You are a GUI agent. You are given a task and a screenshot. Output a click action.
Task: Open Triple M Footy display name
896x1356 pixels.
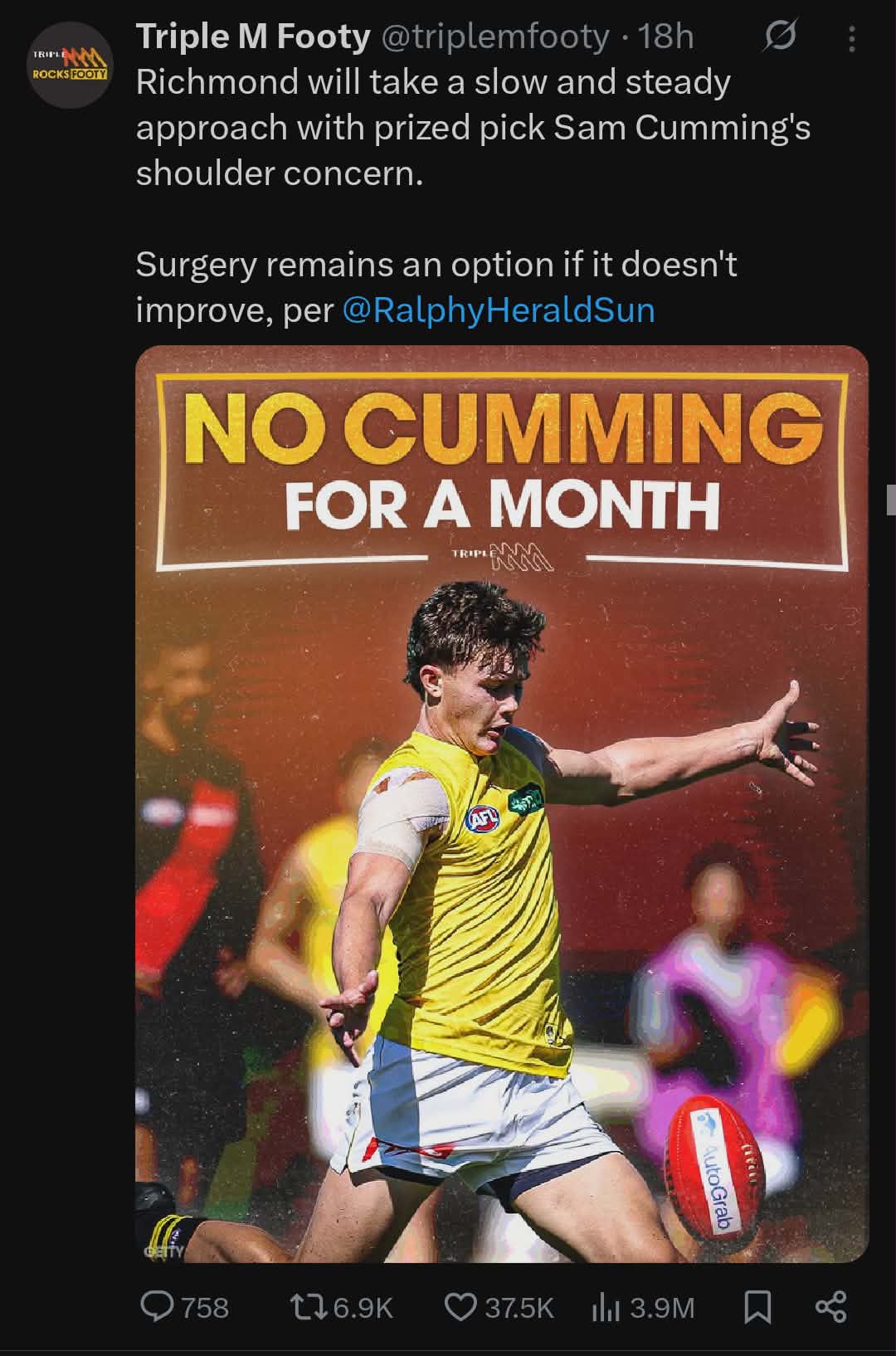tap(253, 37)
